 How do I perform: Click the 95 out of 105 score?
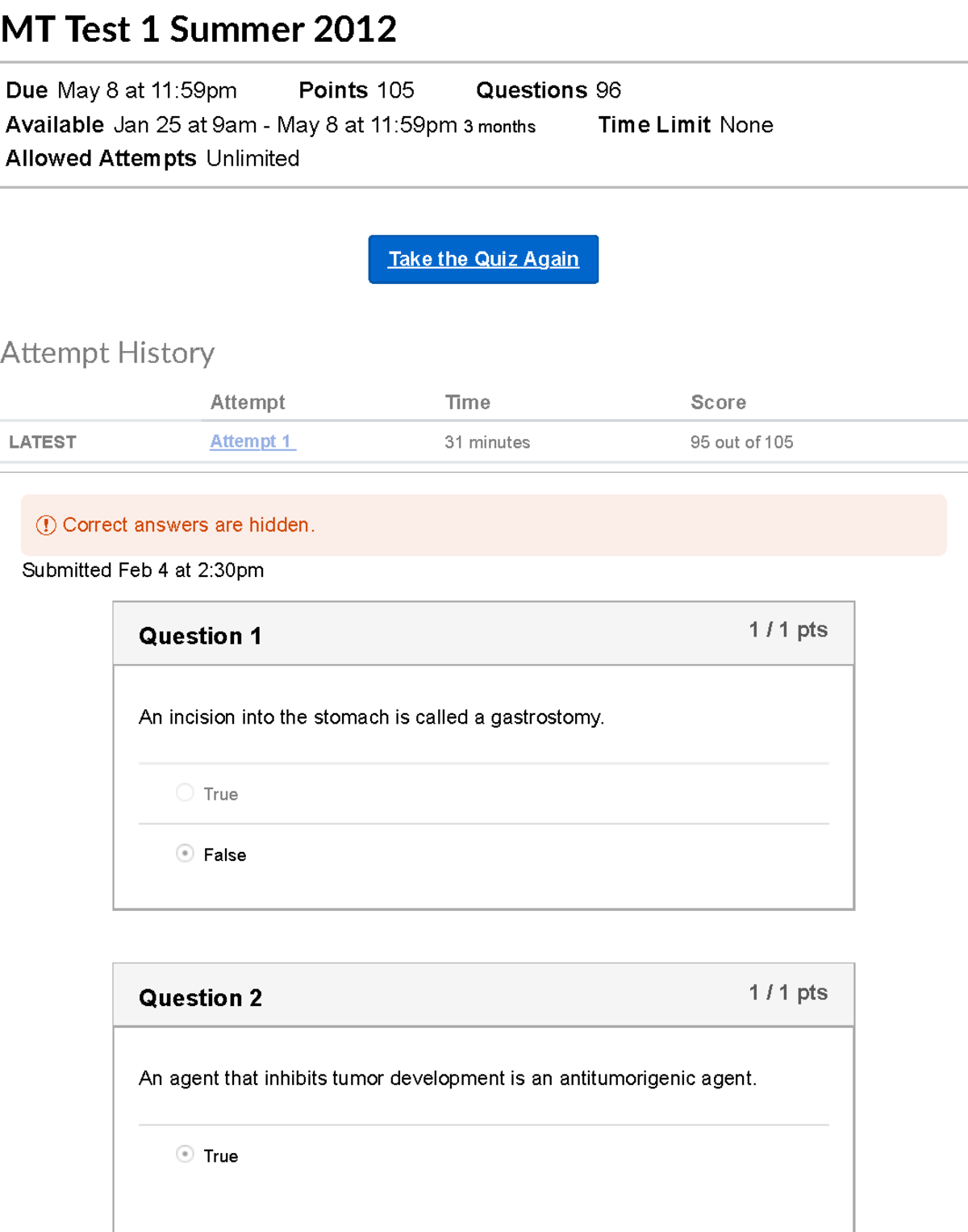741,442
